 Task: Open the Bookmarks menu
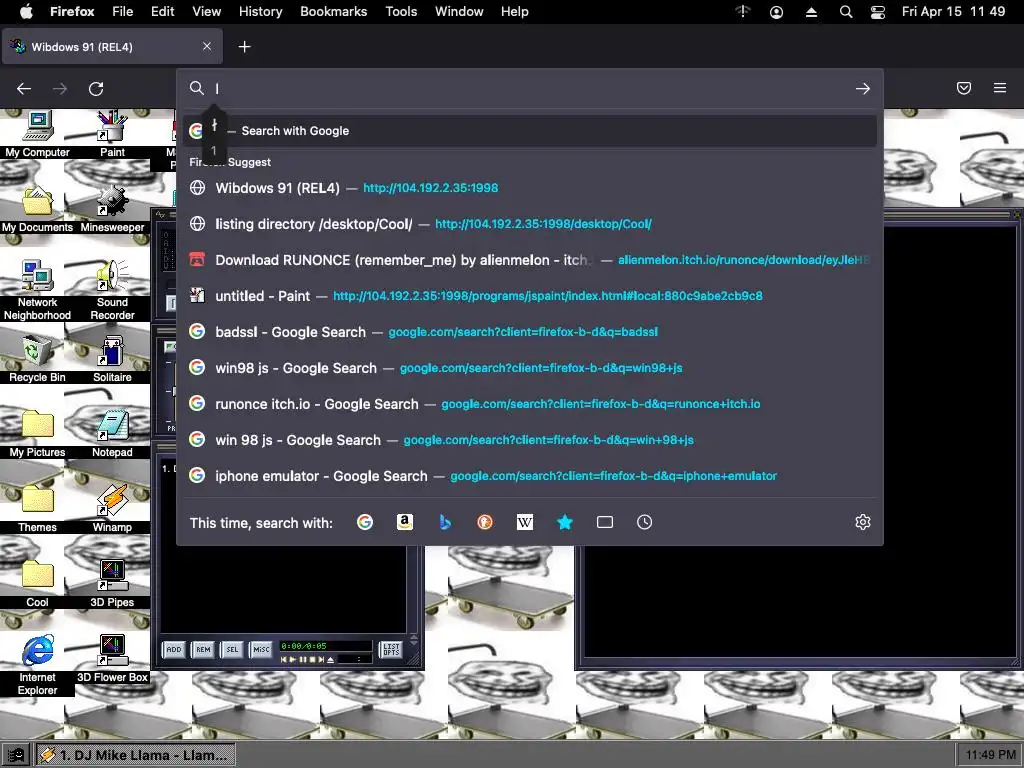333,12
